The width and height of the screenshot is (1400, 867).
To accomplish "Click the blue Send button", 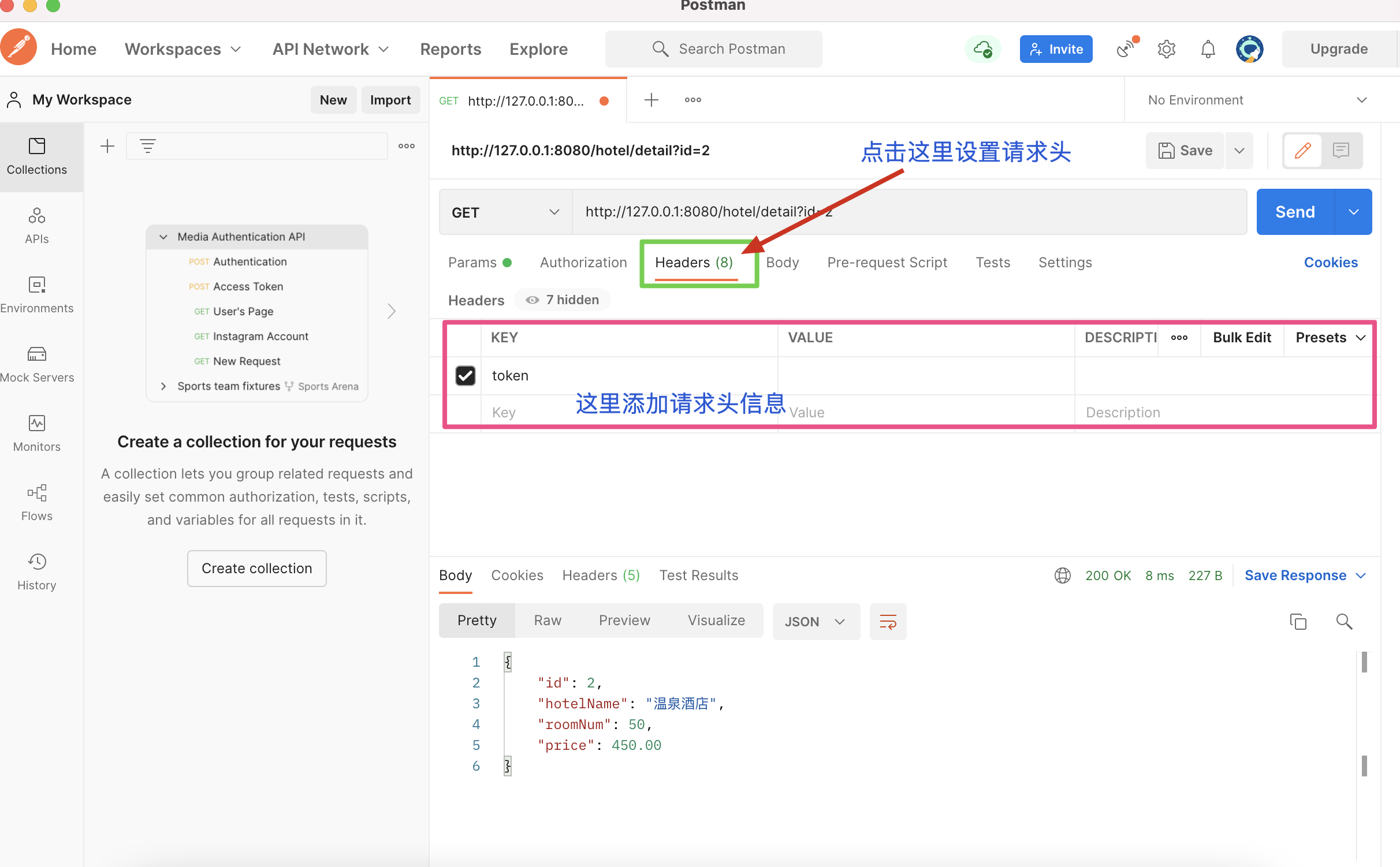I will (1295, 212).
